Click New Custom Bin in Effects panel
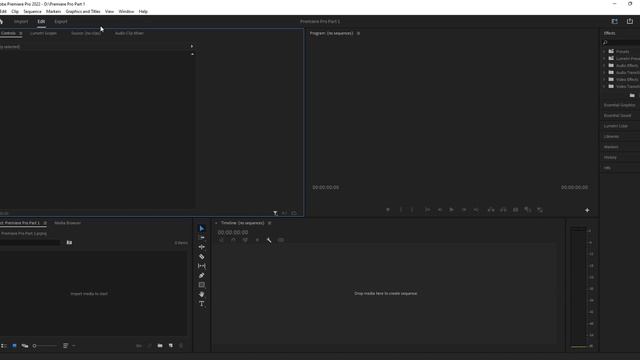 [x=632, y=96]
